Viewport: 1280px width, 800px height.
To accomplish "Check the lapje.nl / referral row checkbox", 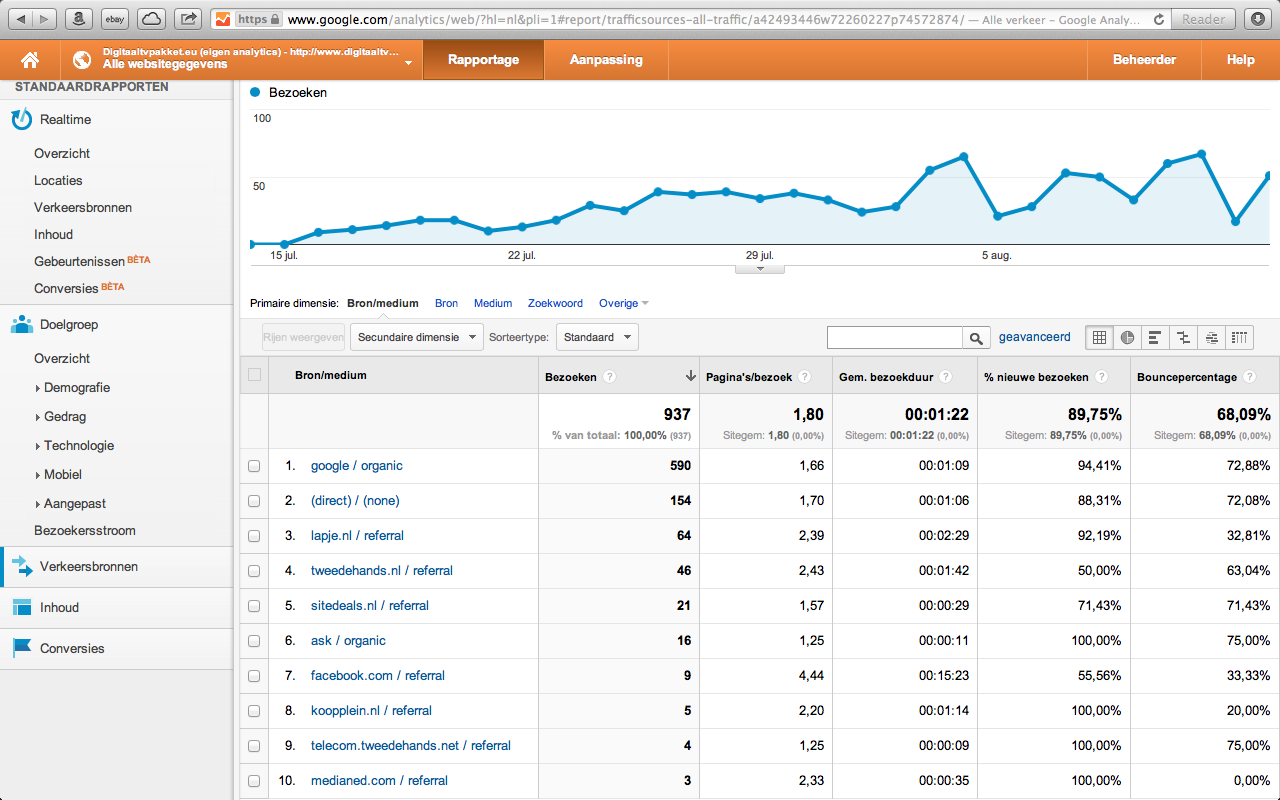I will [x=254, y=536].
